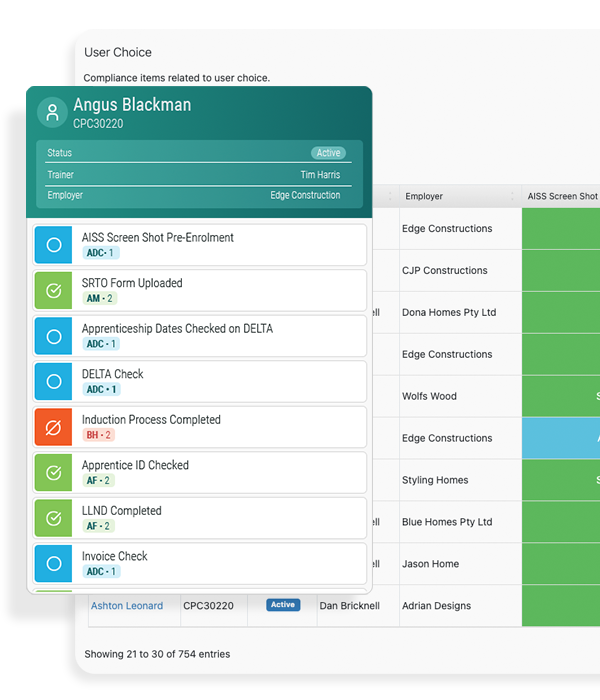Click the user avatar icon beside Angus Blackman
600x700 pixels.
[x=52, y=112]
